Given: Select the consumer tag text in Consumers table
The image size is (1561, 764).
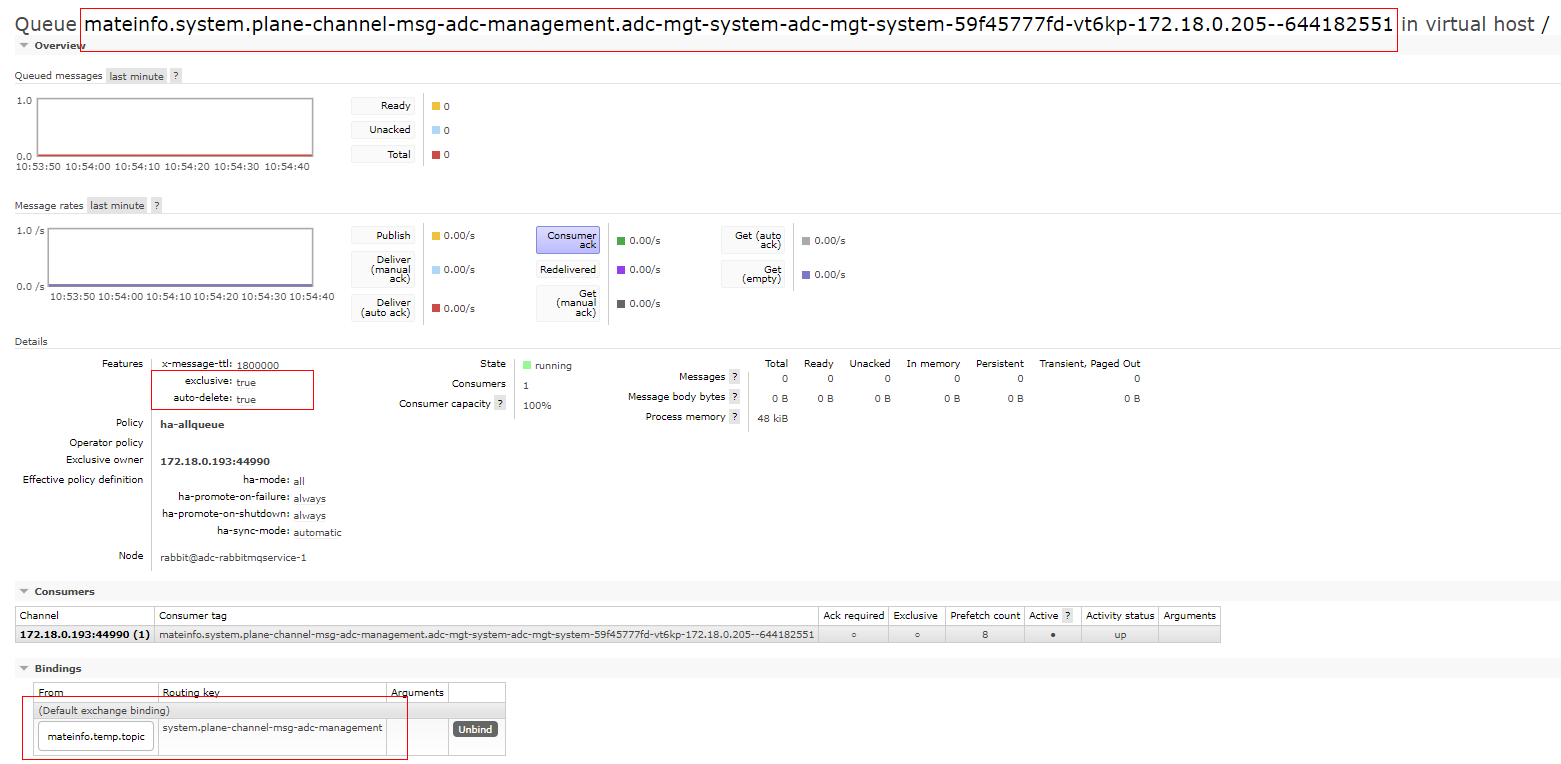Looking at the screenshot, I should (x=487, y=634).
